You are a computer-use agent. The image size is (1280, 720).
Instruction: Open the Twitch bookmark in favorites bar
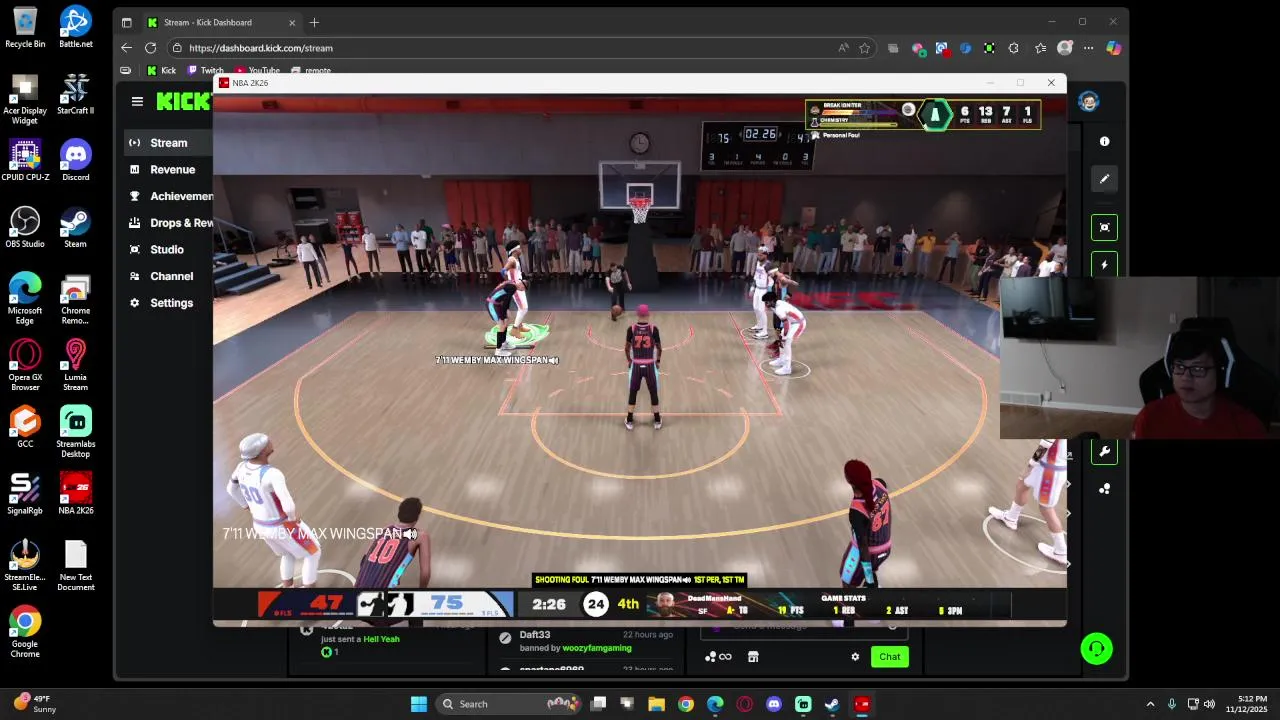206,70
